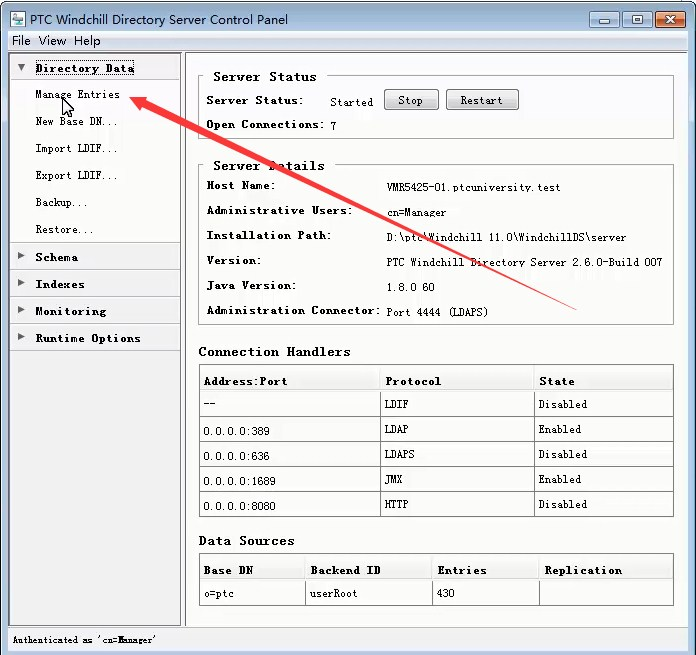
Task: Open Export LDIF dialog
Action: [76, 175]
